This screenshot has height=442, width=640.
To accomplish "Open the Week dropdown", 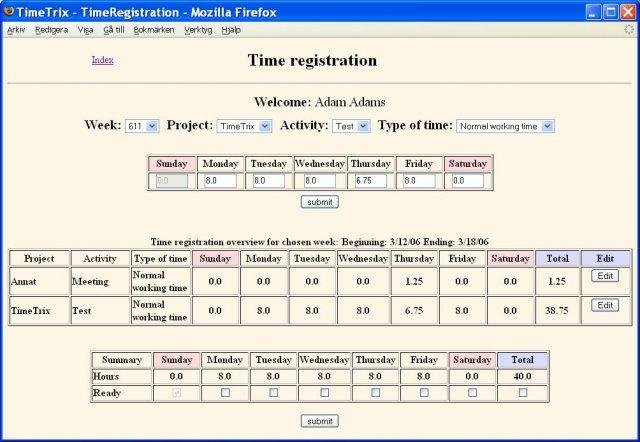I will pos(142,126).
